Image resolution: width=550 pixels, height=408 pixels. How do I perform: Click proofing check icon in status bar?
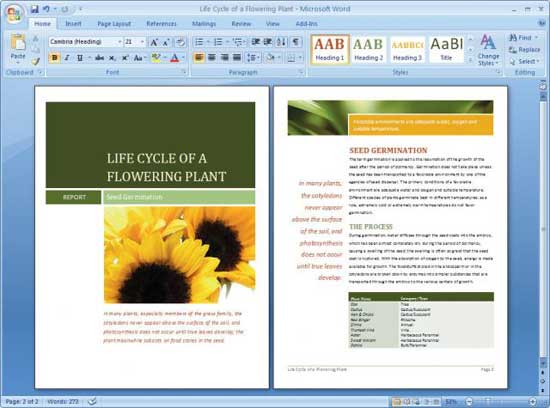(x=92, y=401)
